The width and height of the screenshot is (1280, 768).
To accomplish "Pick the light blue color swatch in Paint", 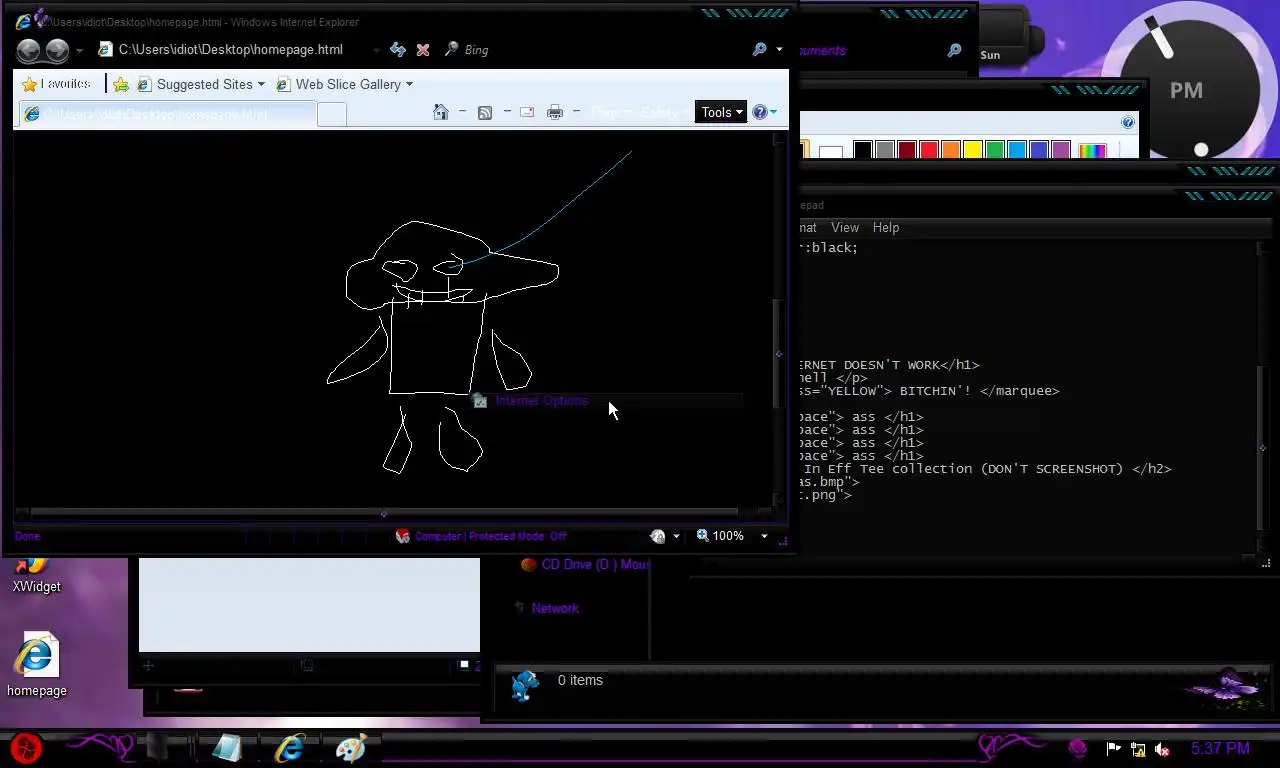I will [x=1017, y=151].
